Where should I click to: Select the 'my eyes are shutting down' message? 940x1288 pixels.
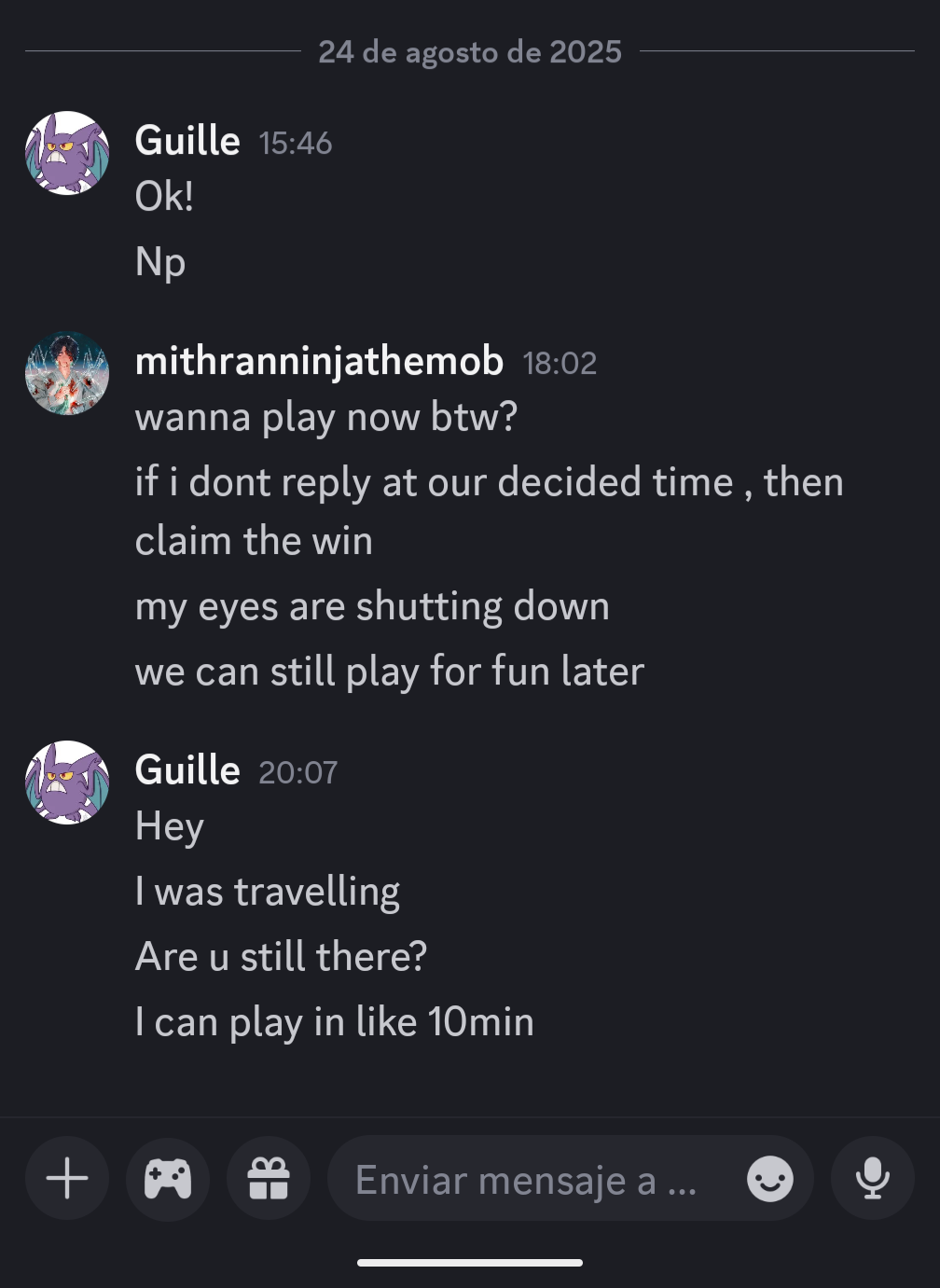pos(372,607)
